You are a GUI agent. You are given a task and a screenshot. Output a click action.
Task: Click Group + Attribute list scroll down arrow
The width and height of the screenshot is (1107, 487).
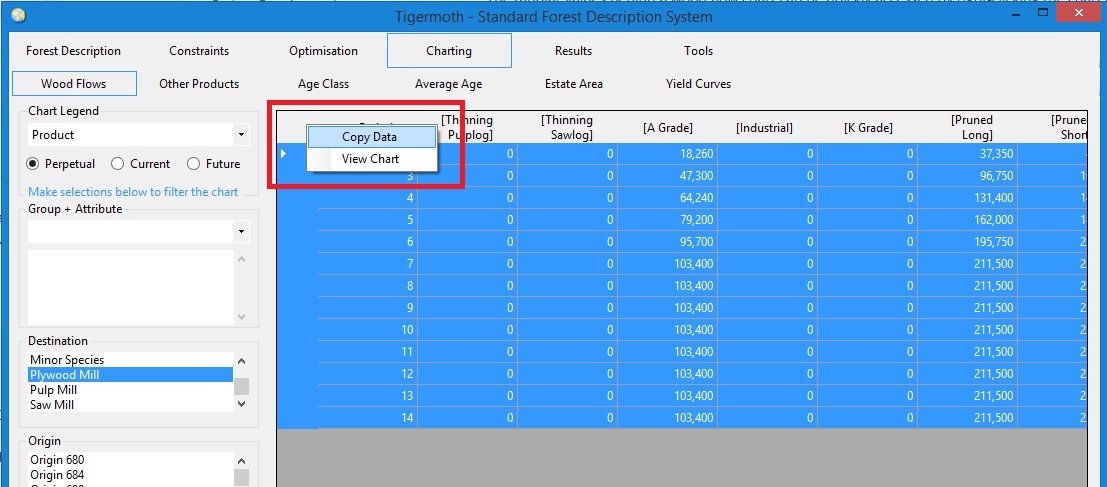pos(241,316)
